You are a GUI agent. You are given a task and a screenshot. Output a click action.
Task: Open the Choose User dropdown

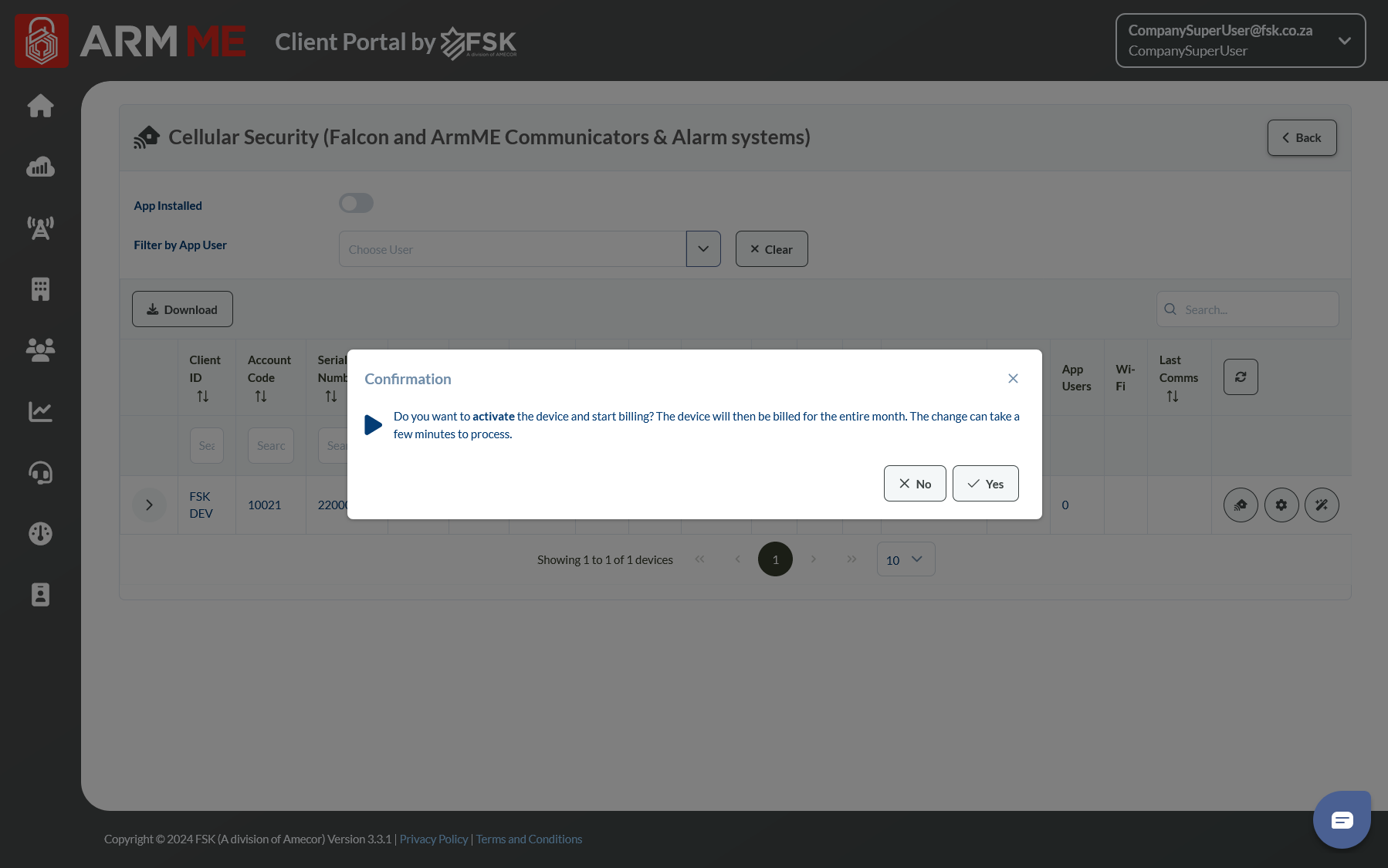coord(703,249)
